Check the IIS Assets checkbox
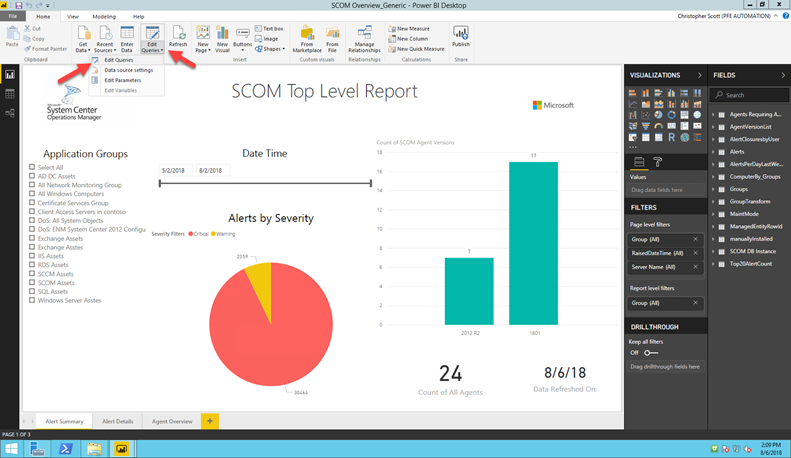 32,256
